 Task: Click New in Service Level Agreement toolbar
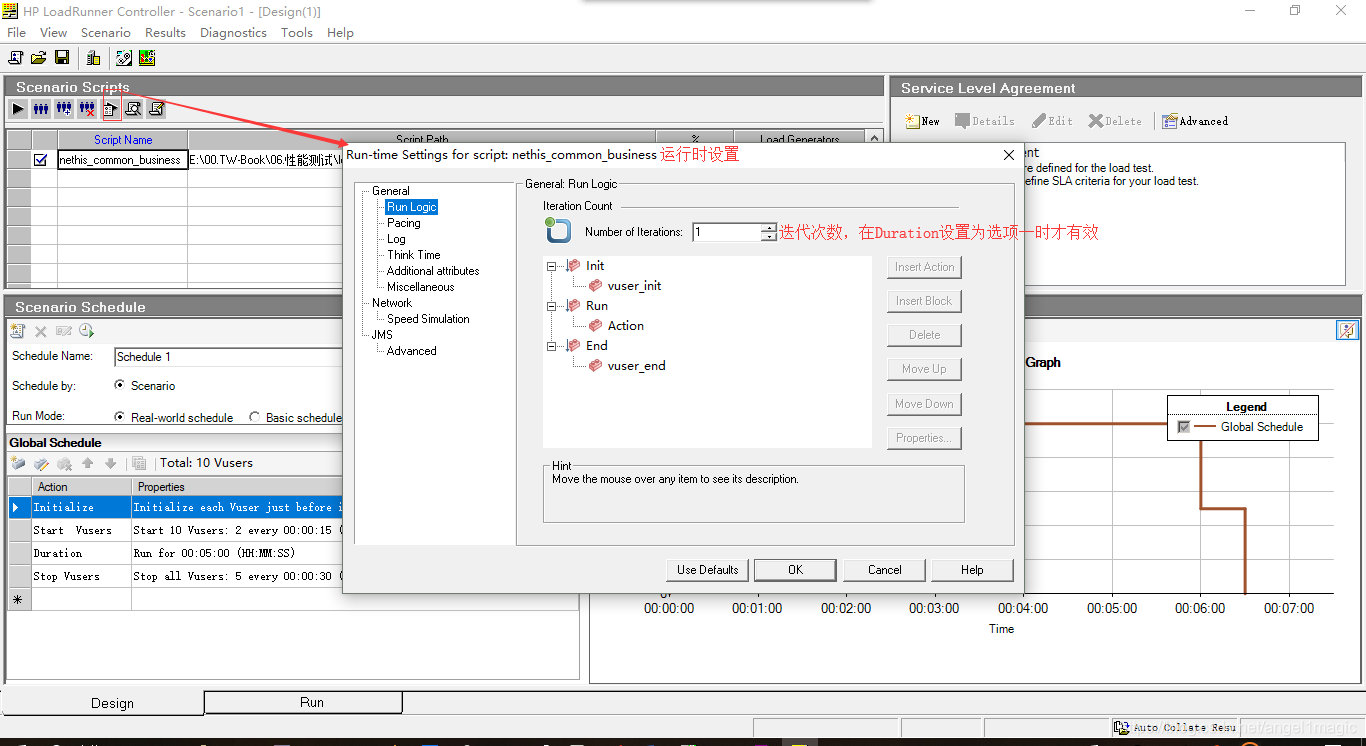click(922, 121)
